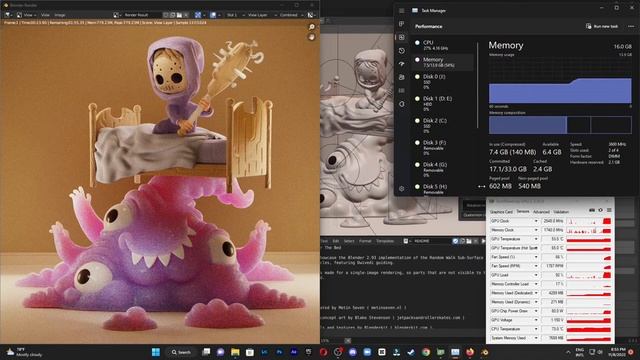Open Select menu in Blender text editor
This screenshot has width=640, height=360.
349,241
